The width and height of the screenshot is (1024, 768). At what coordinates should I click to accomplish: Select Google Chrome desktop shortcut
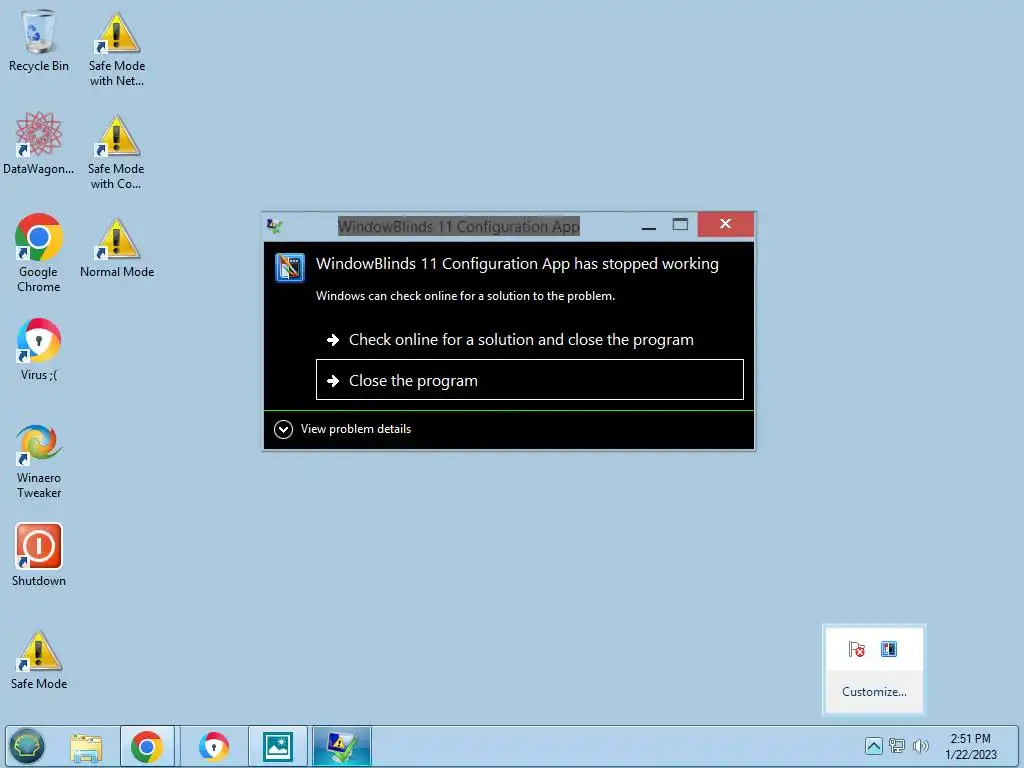(x=39, y=253)
